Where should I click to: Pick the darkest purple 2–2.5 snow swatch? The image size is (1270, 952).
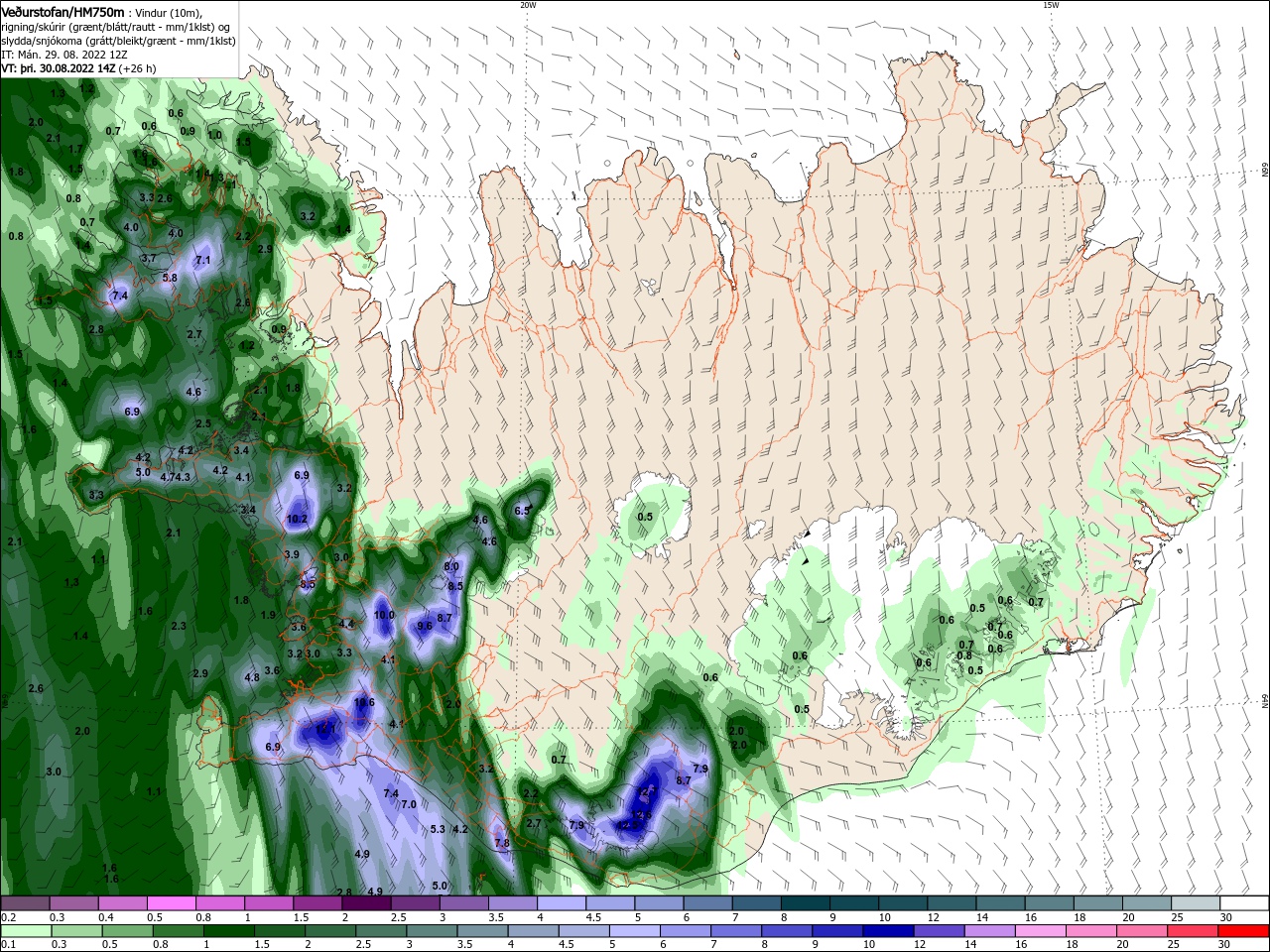pyautogui.click(x=365, y=903)
